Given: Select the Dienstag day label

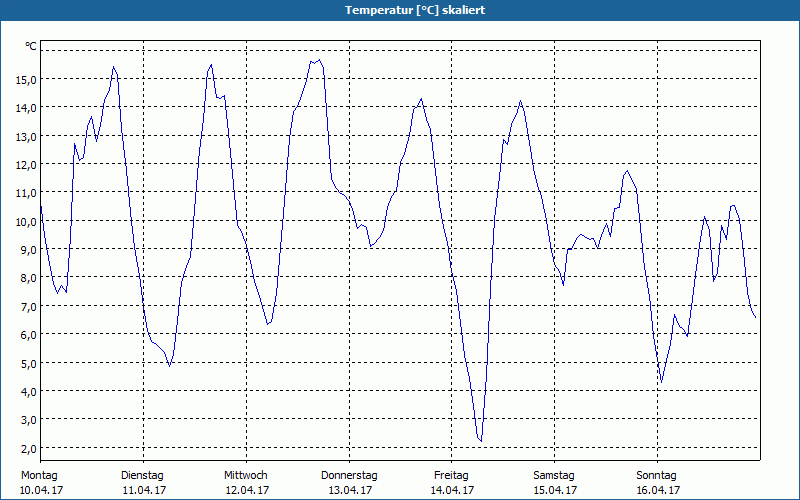Looking at the screenshot, I should 142,476.
